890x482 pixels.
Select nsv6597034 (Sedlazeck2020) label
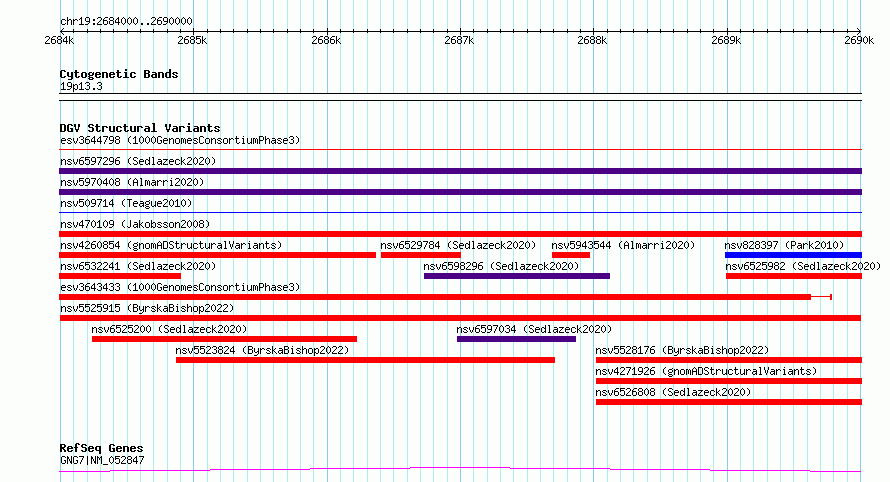point(534,329)
